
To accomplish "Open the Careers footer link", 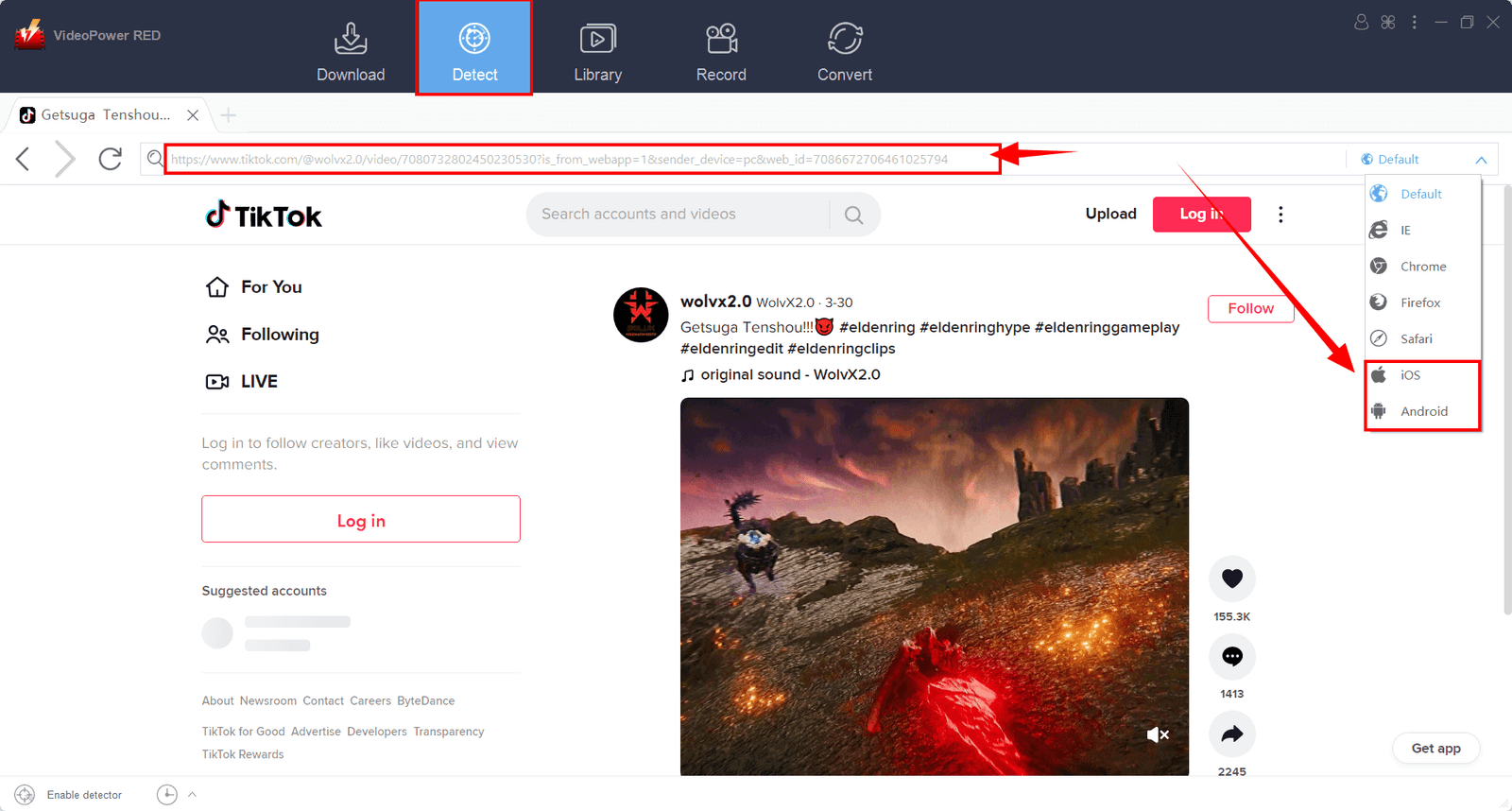I will click(370, 700).
